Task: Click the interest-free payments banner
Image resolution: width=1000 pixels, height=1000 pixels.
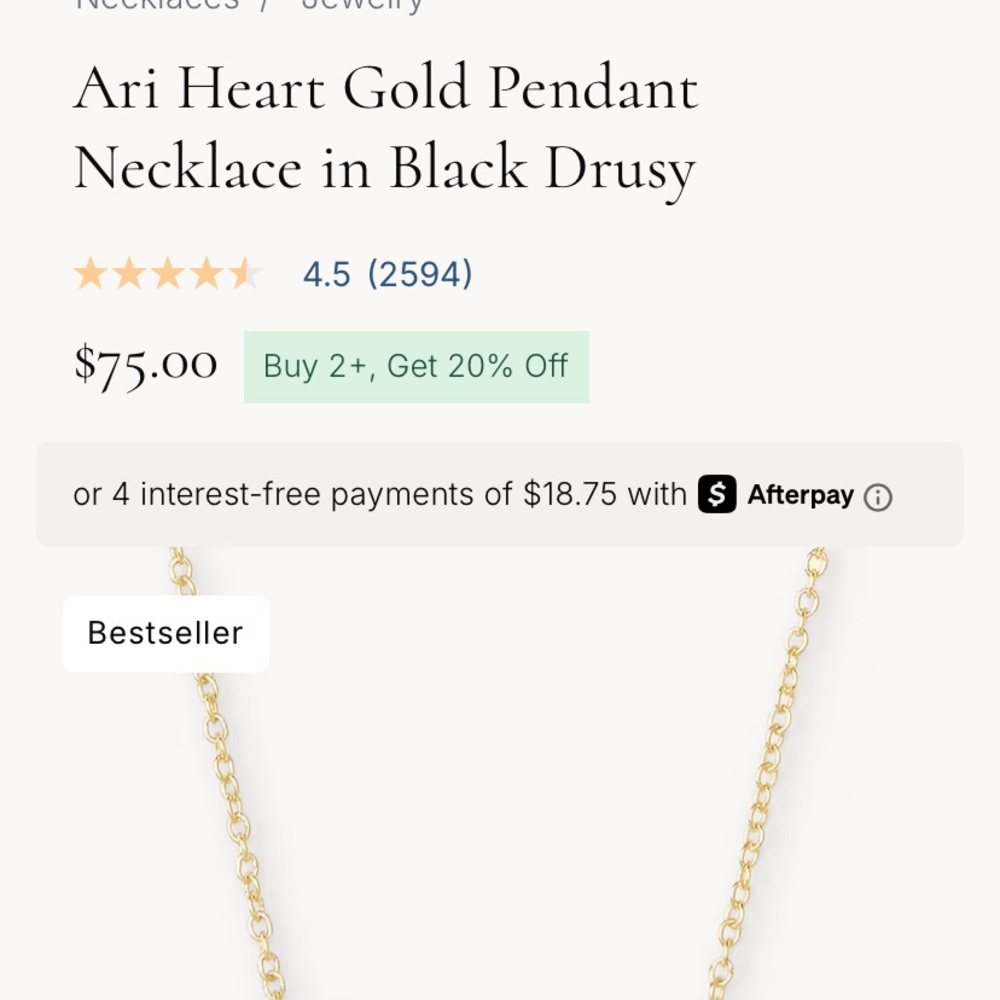Action: (x=500, y=494)
